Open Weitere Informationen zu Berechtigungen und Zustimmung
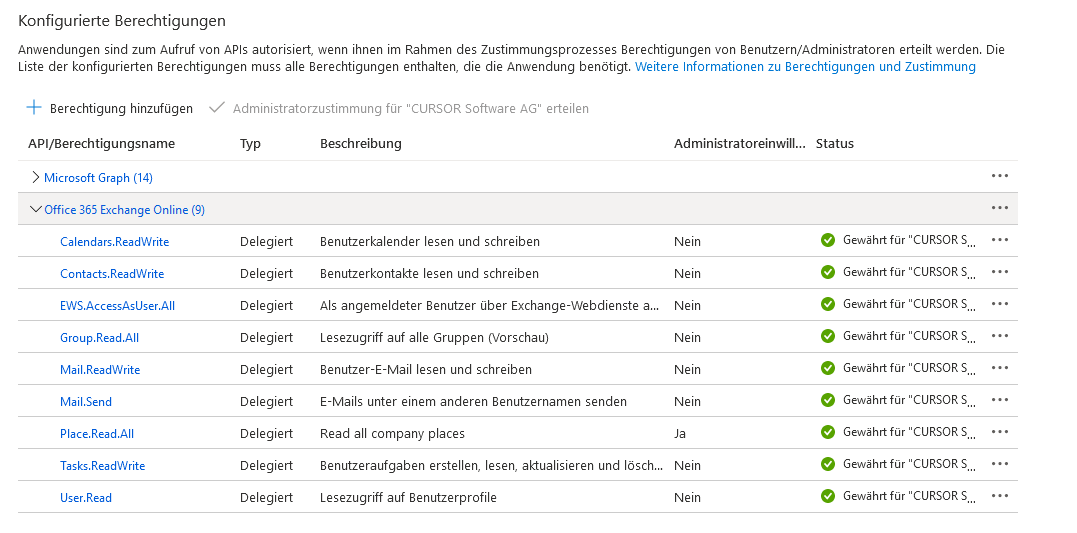Image resolution: width=1077 pixels, height=533 pixels. point(805,67)
